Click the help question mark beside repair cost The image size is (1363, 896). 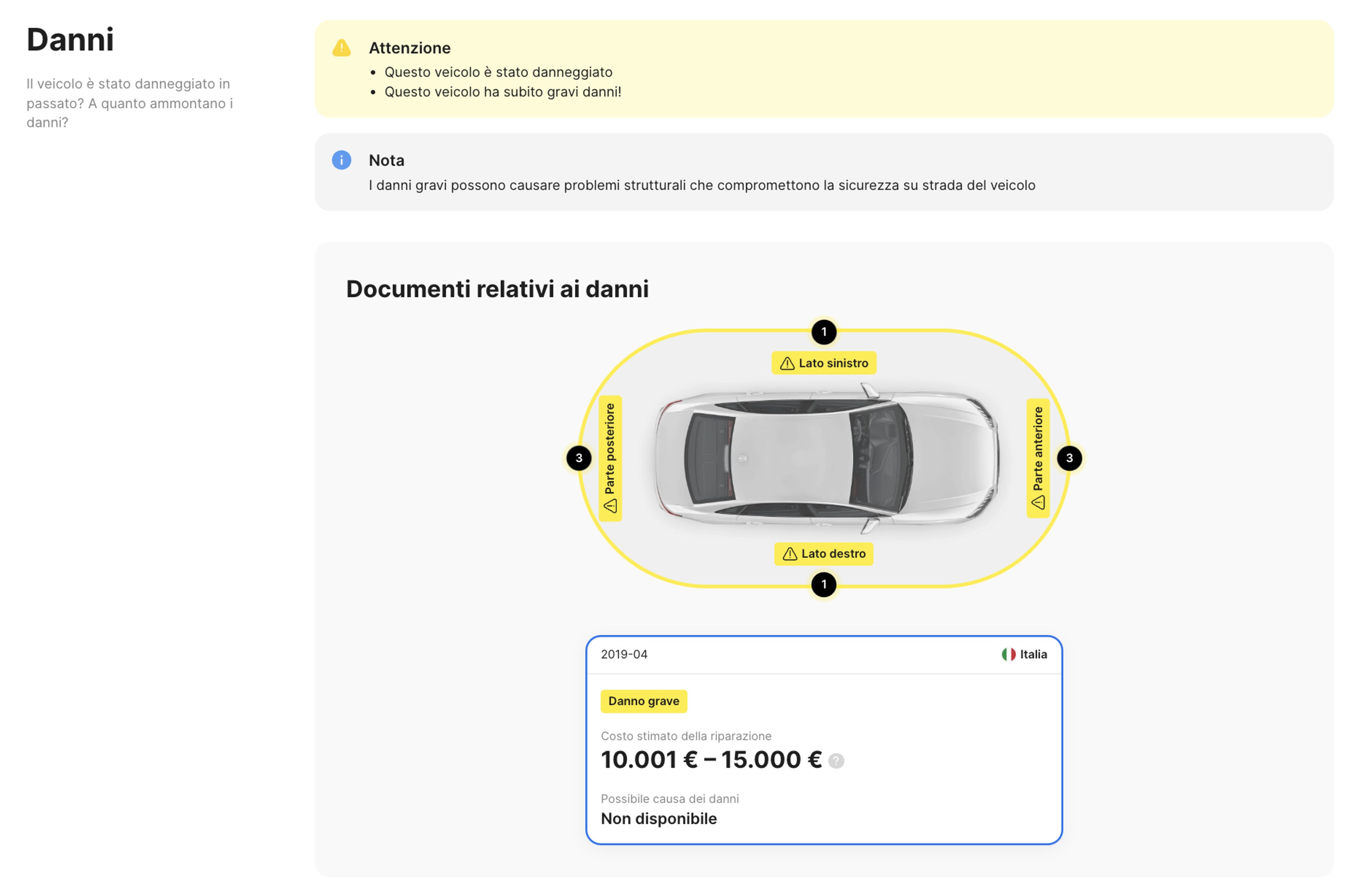[836, 760]
